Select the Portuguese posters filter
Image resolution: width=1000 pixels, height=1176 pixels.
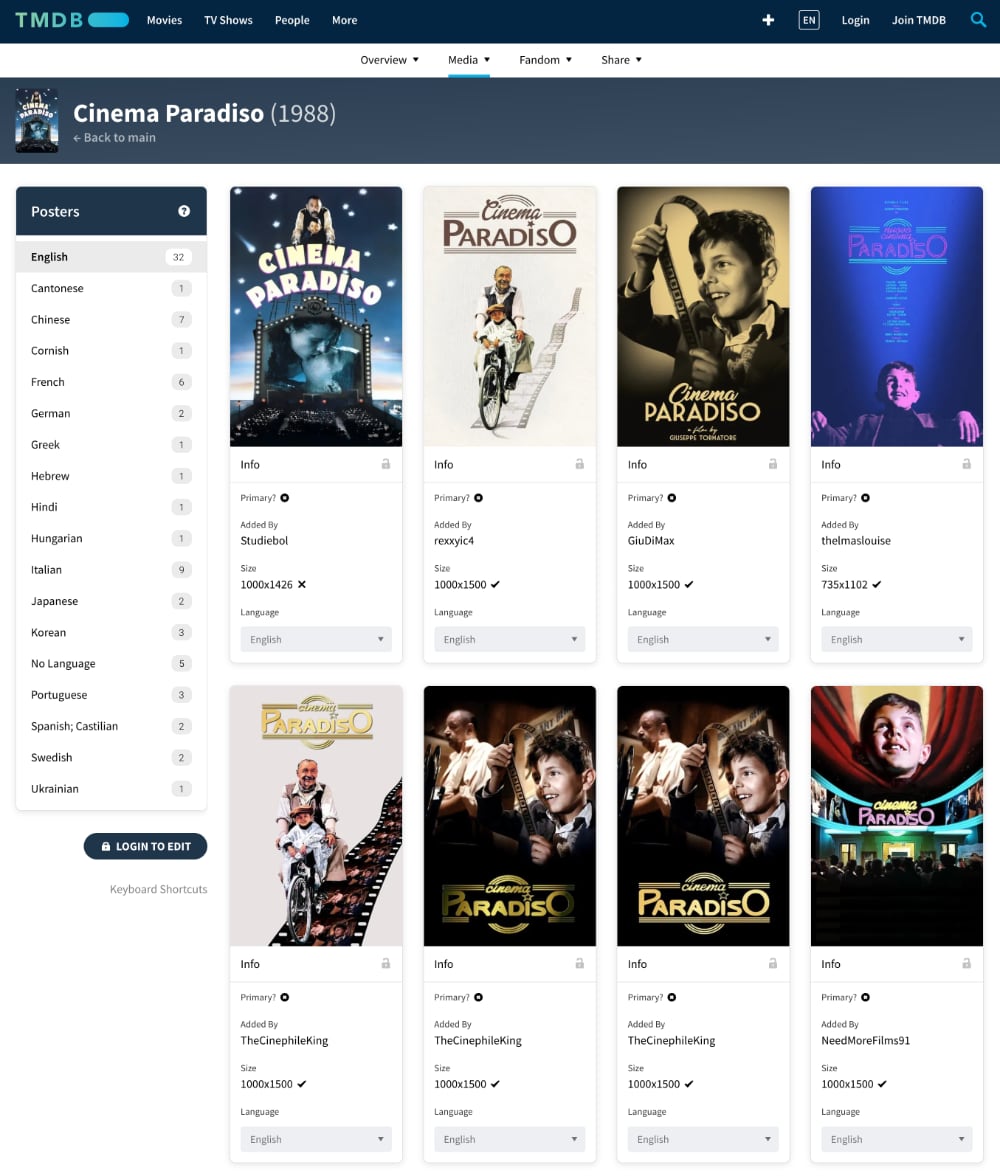[x=111, y=695]
